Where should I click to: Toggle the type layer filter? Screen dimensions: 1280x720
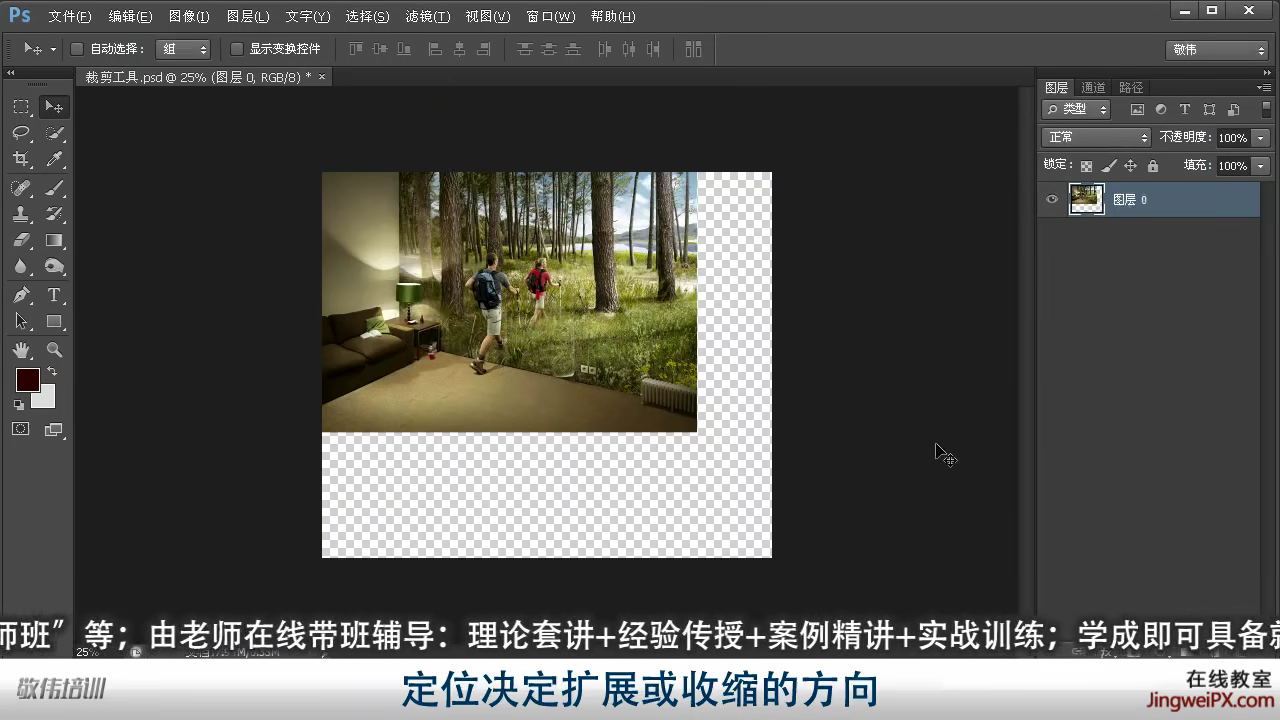[x=1185, y=110]
